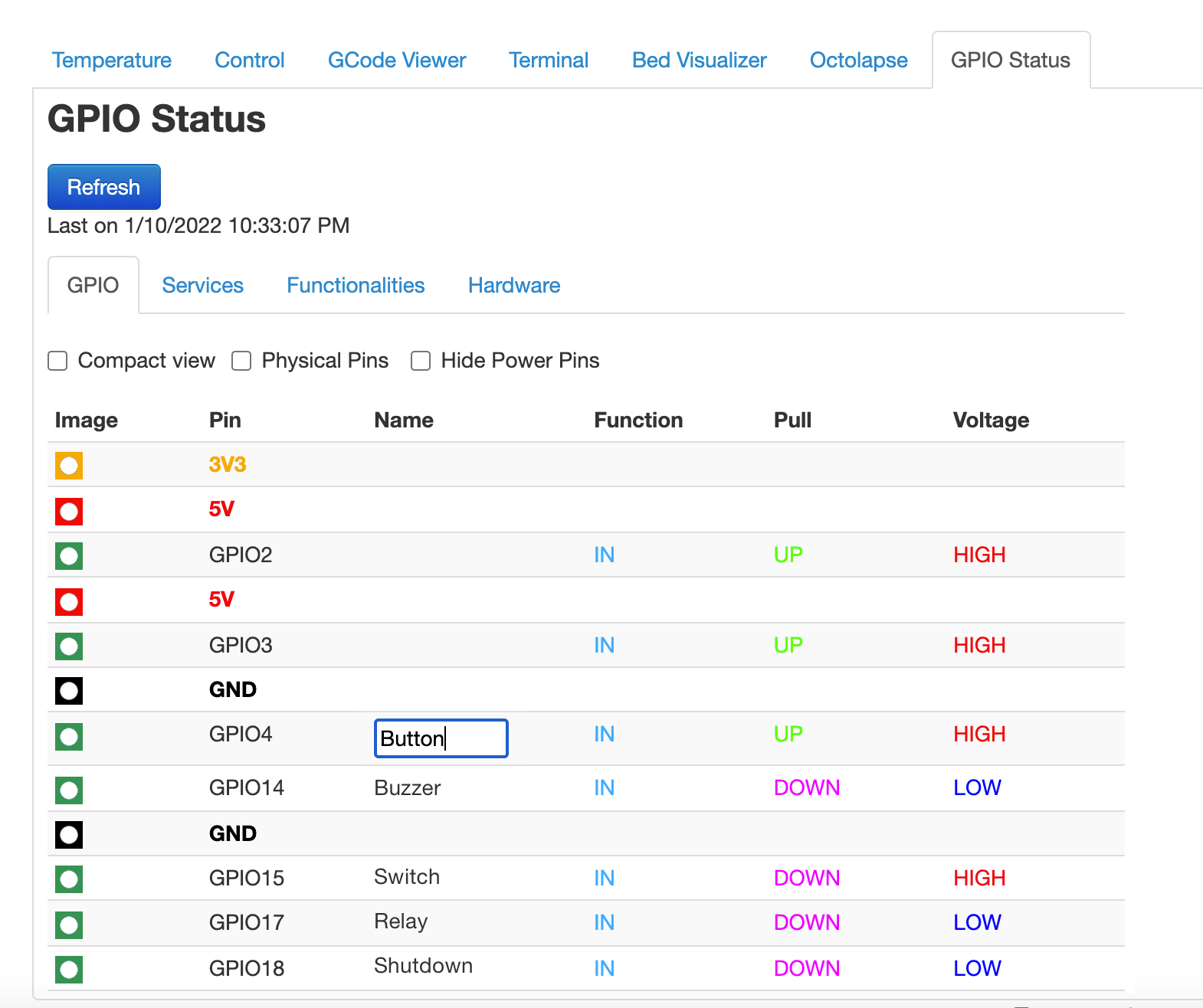Switch to the Temperature tab
This screenshot has height=1008, width=1203.
112,61
